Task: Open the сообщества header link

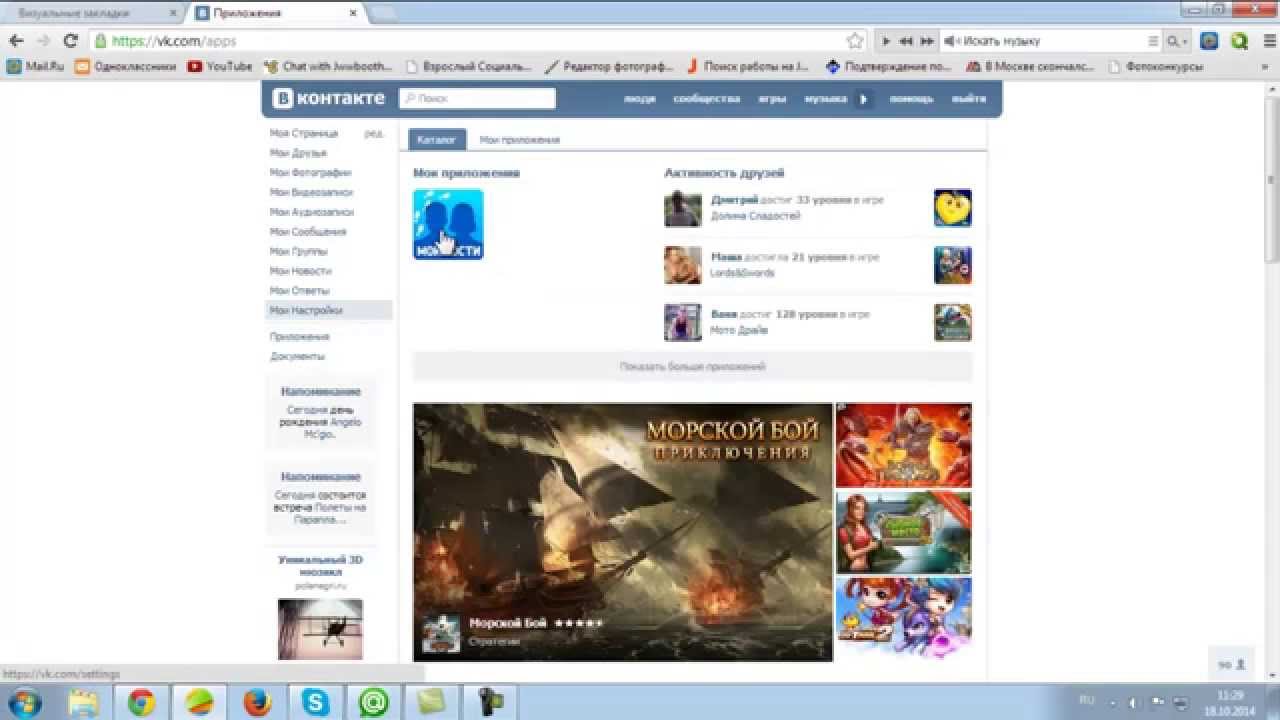Action: [x=706, y=99]
